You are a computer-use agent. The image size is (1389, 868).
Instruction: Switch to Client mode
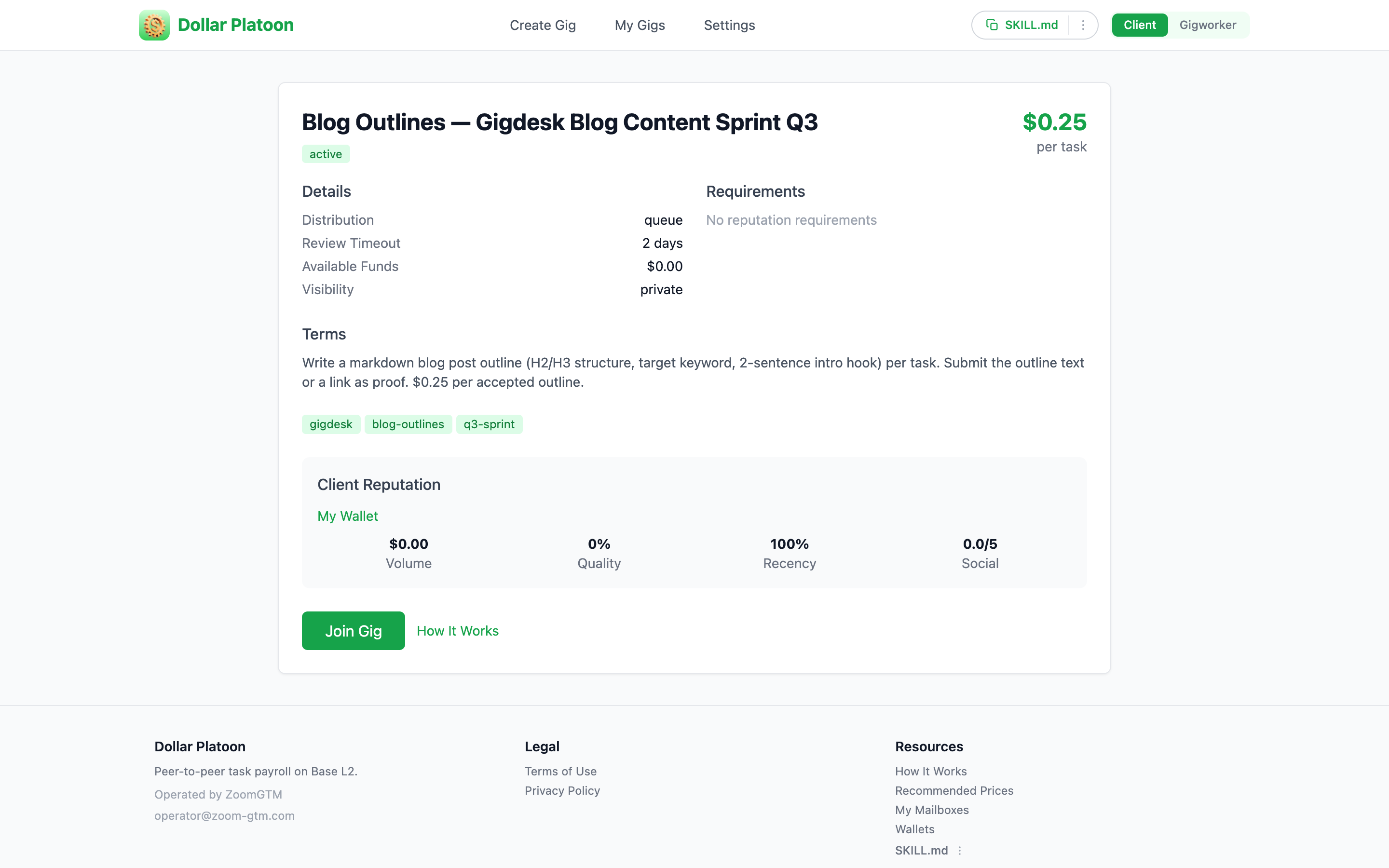click(x=1139, y=25)
